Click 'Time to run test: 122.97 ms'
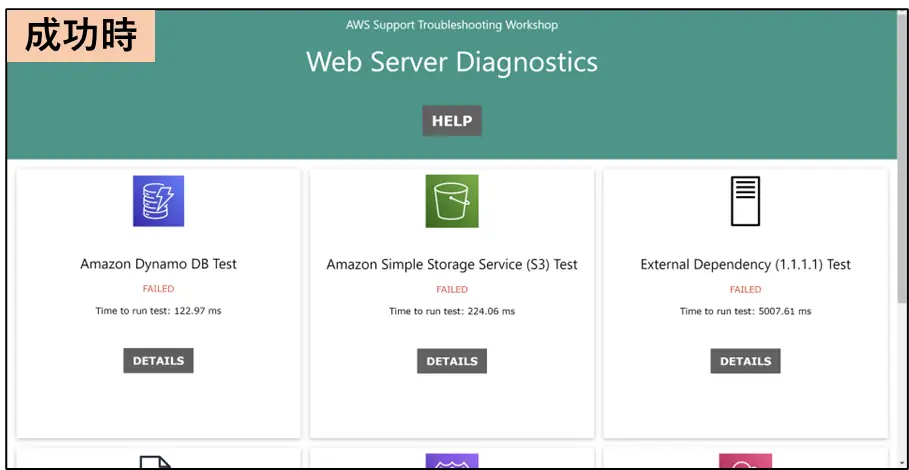The height and width of the screenshot is (470, 909). (x=158, y=311)
